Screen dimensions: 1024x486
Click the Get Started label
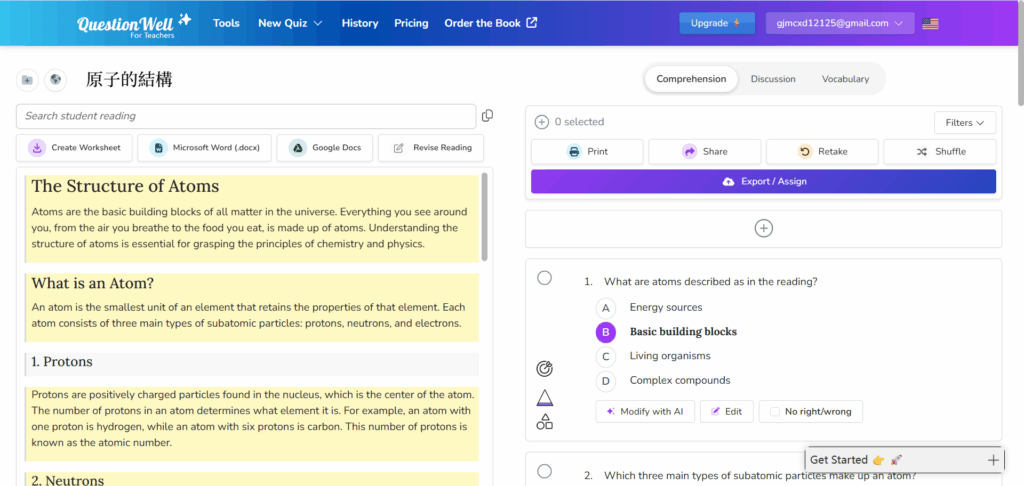pyautogui.click(x=839, y=460)
